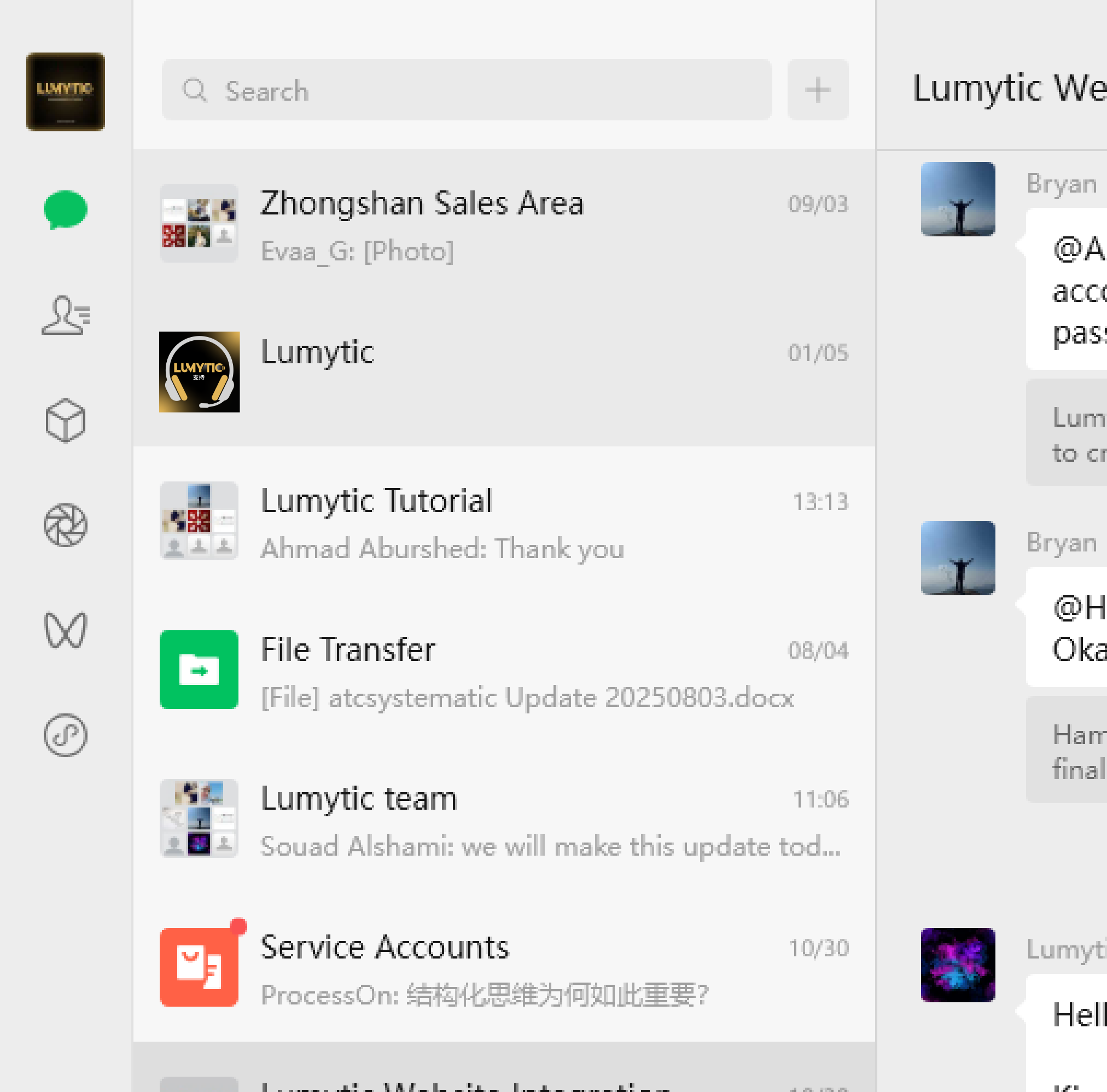Viewport: 1107px width, 1092px height.
Task: Open the Zhongshan Sales Area chat
Action: click(x=504, y=224)
